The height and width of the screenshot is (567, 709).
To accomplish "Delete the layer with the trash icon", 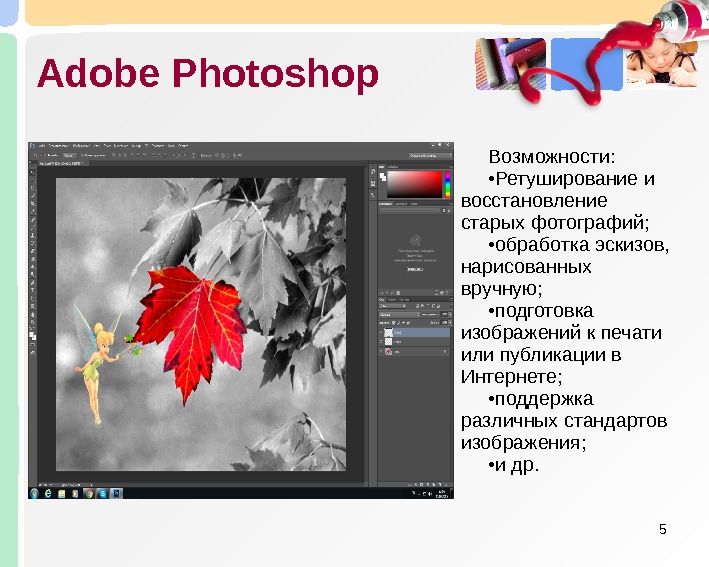I will point(446,485).
